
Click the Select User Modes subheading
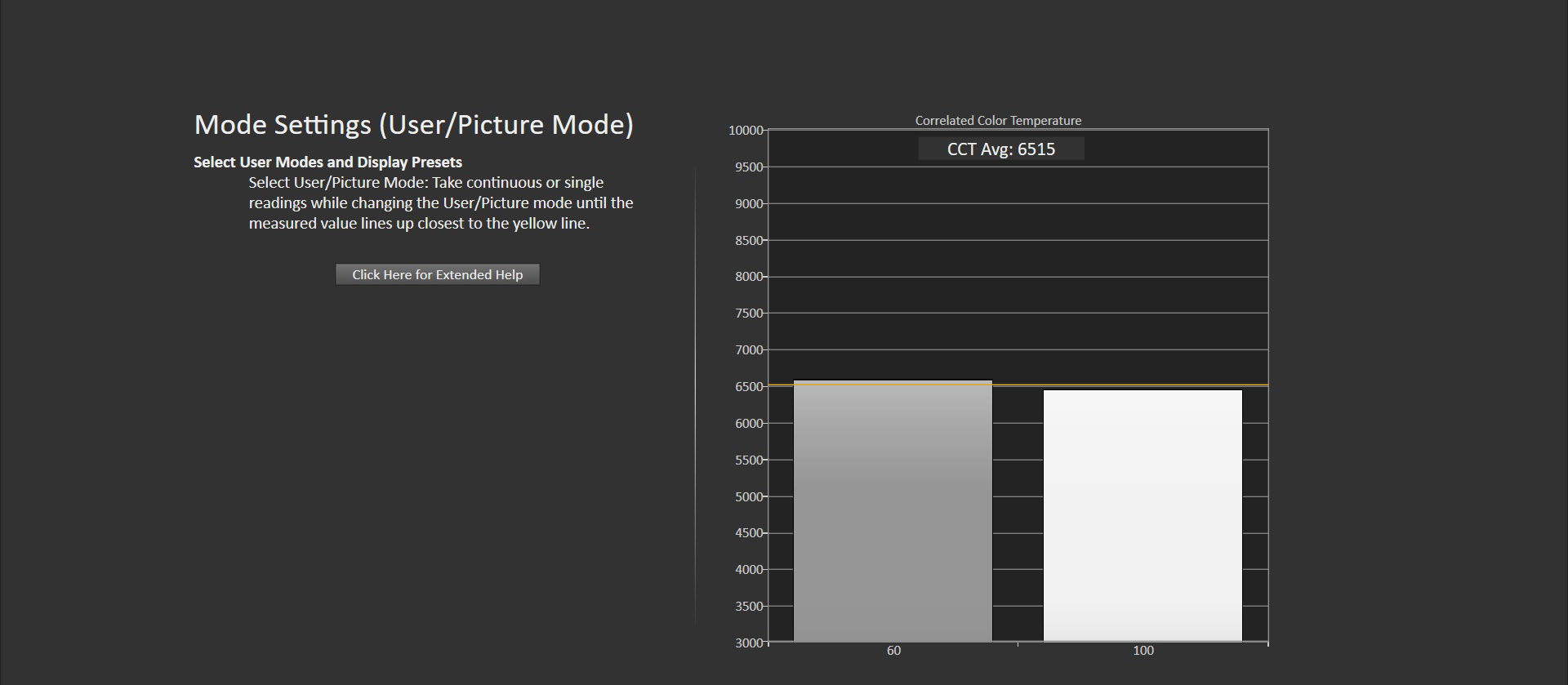coord(327,162)
